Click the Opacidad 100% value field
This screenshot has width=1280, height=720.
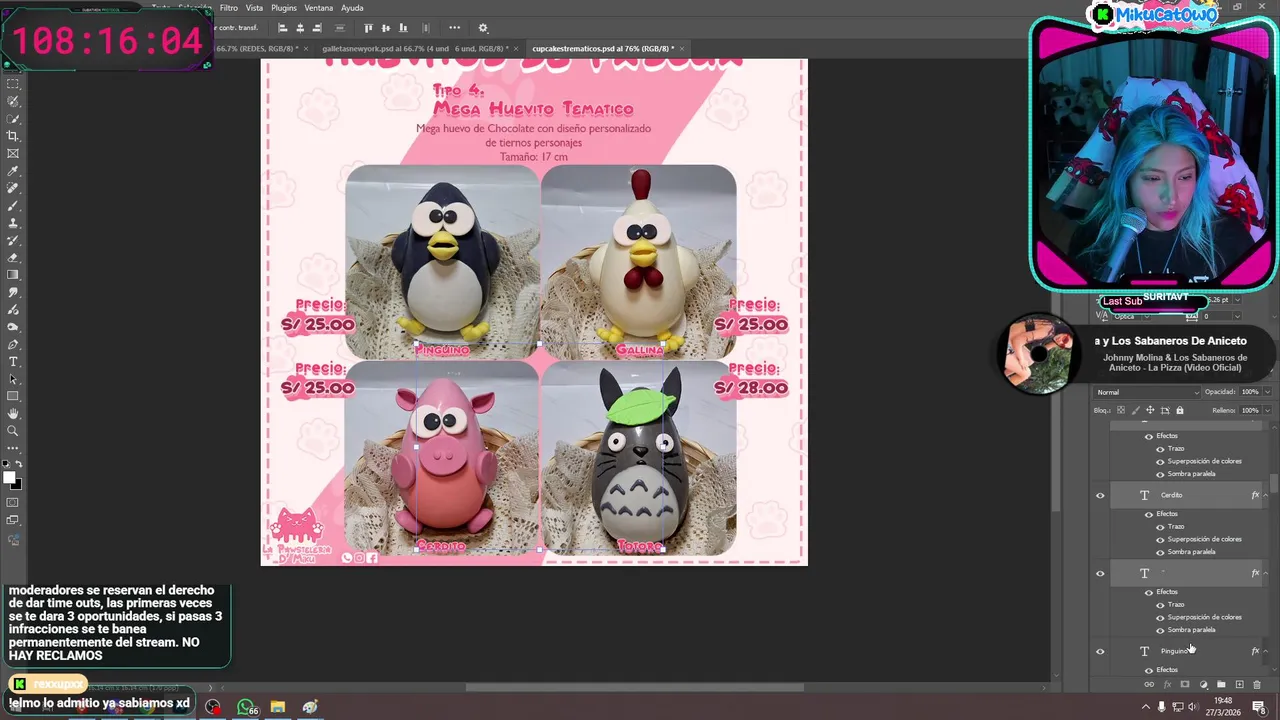pyautogui.click(x=1250, y=392)
